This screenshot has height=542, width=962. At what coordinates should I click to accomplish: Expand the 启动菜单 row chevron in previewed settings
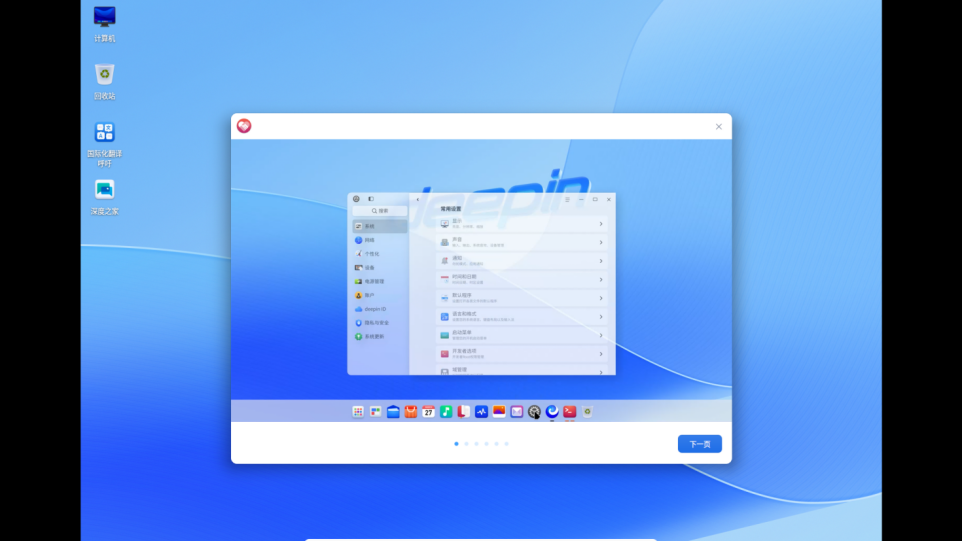601,335
